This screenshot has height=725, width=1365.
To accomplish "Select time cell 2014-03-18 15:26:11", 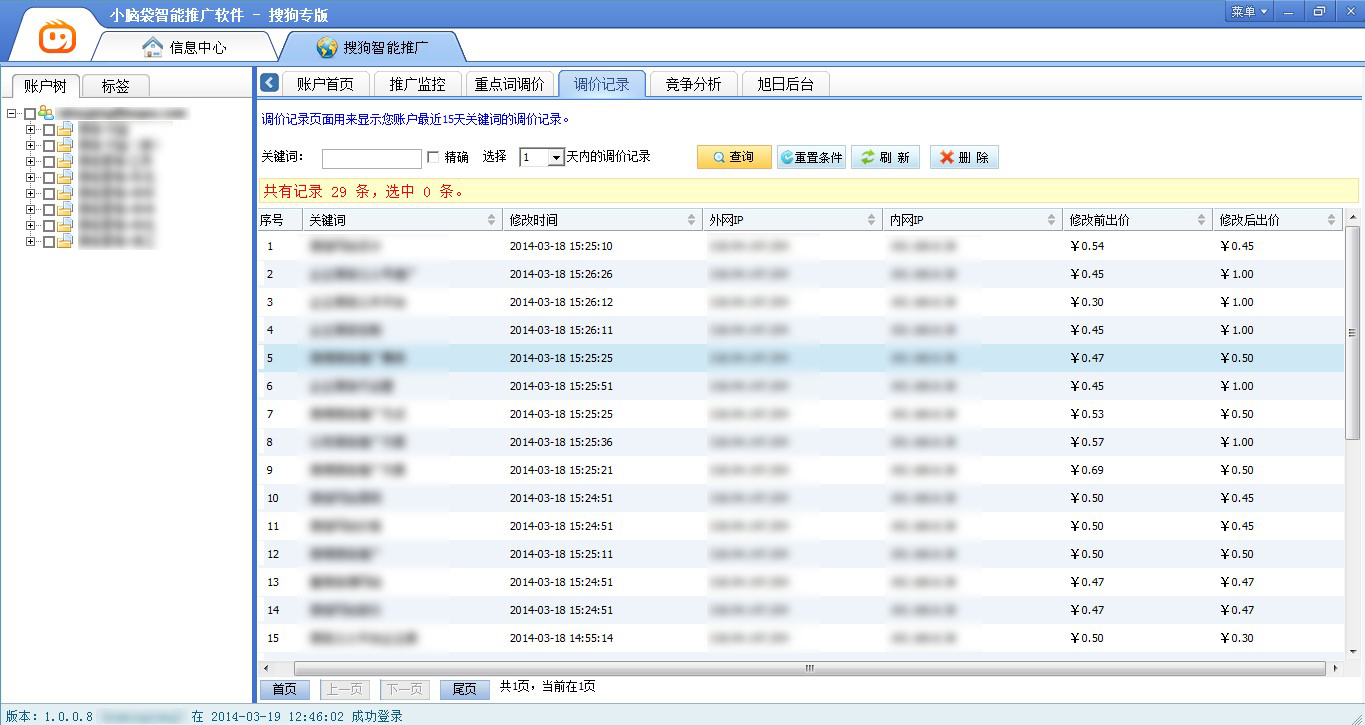I will point(561,330).
